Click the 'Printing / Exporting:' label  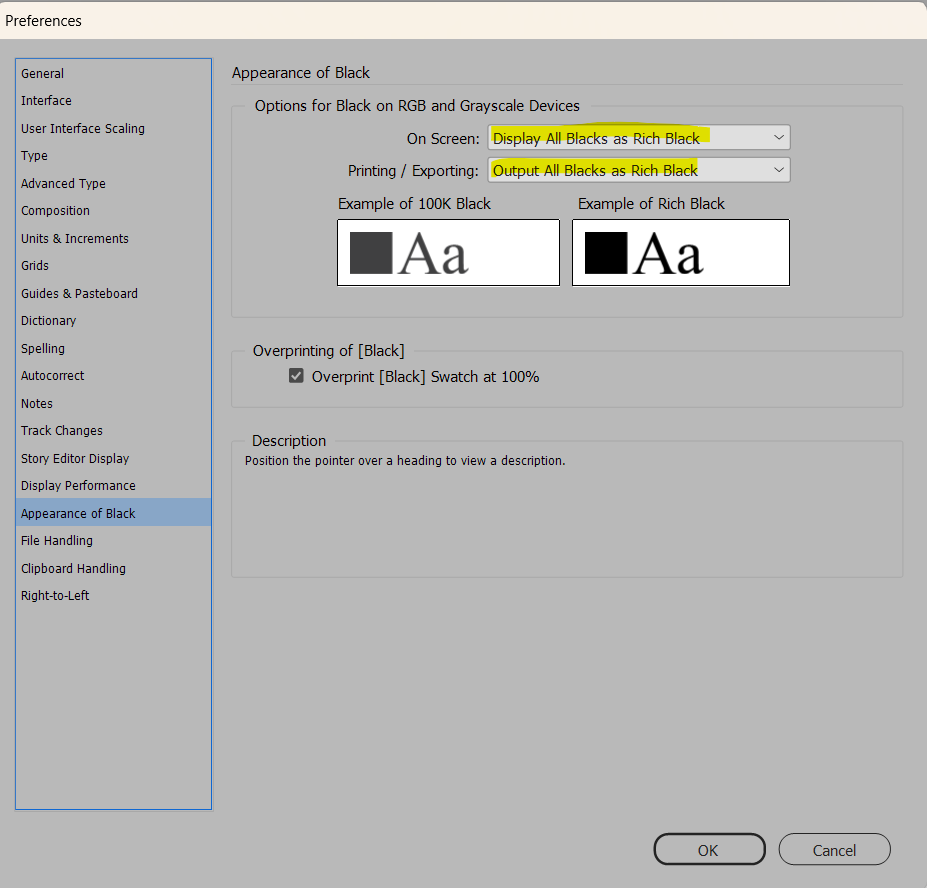[x=413, y=171]
